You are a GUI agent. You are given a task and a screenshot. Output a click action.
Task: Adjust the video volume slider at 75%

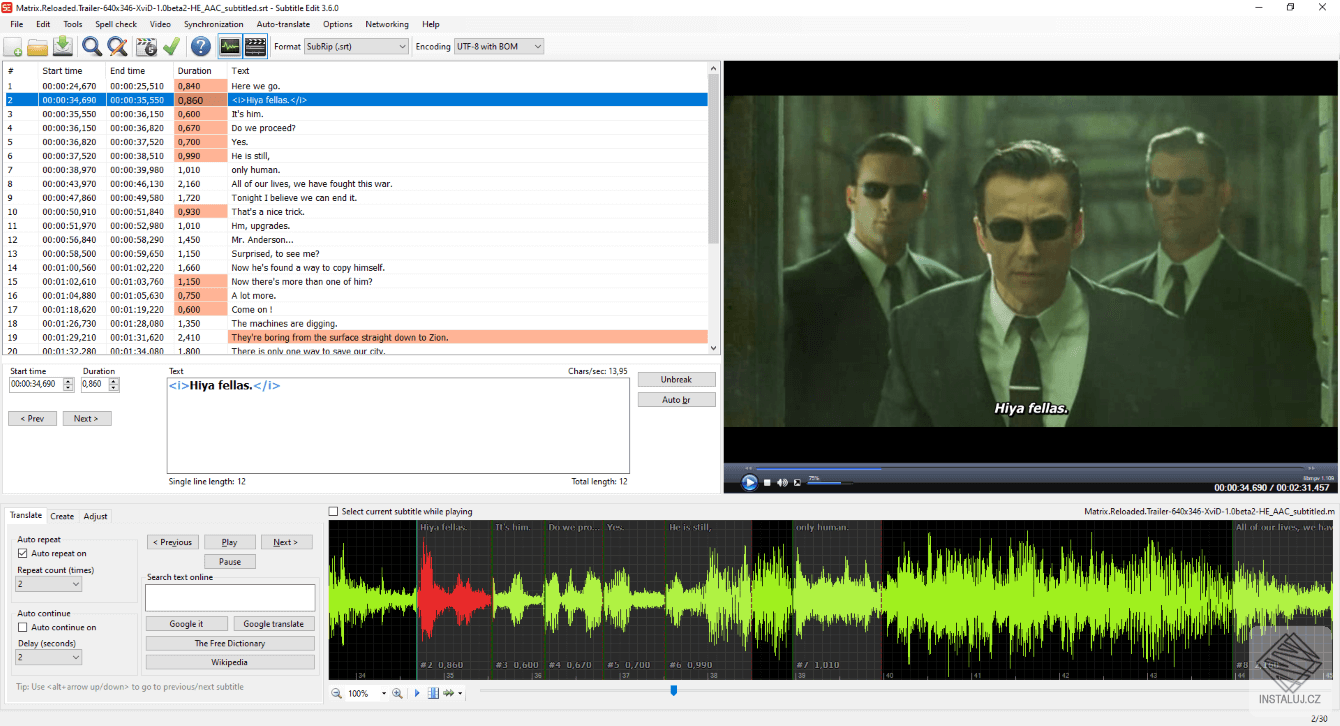830,483
